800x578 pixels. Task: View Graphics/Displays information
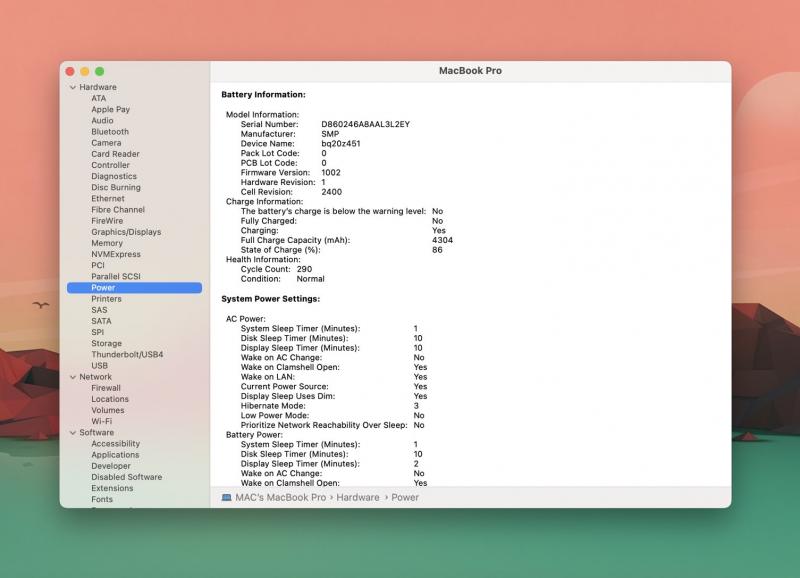(127, 232)
